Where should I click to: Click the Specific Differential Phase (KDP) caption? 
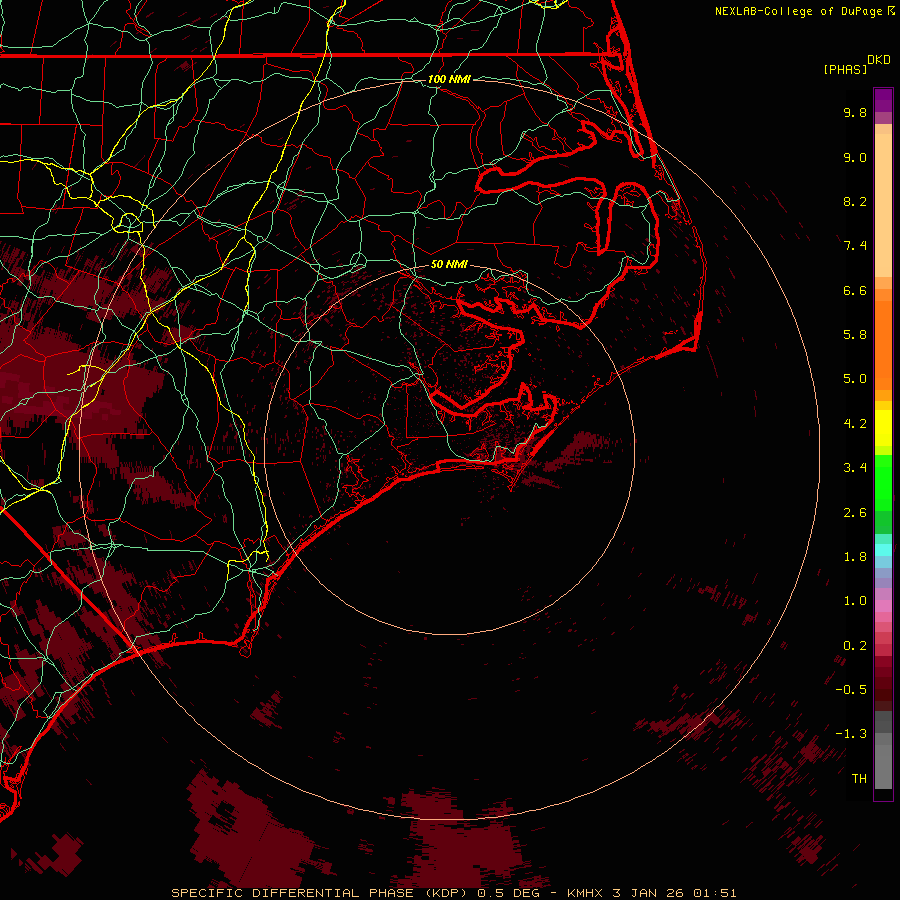(x=319, y=893)
